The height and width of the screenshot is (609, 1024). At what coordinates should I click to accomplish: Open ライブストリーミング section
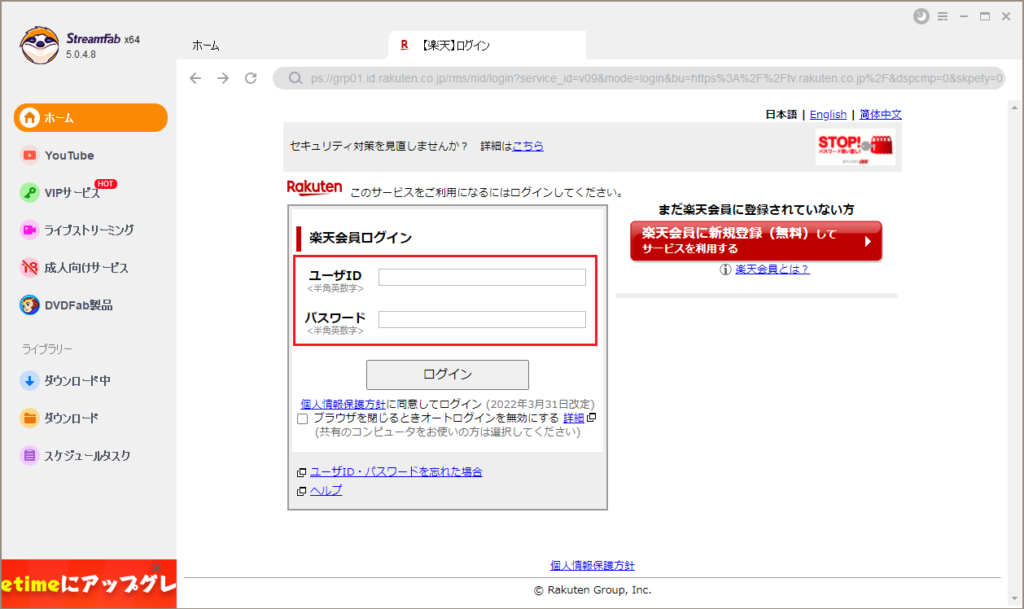91,230
